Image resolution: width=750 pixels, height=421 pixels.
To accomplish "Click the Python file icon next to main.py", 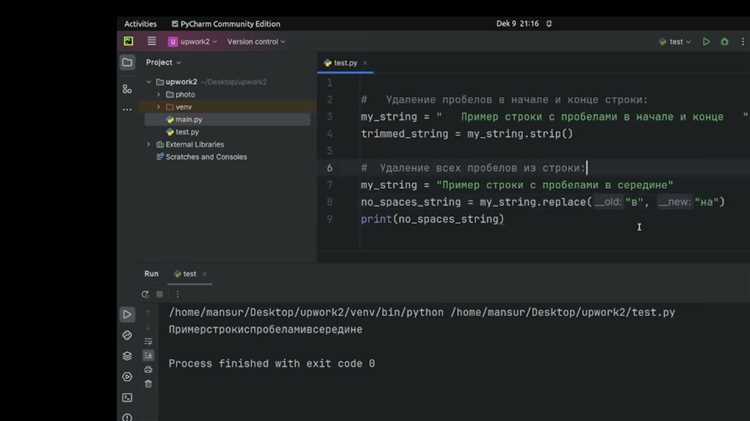I will point(170,120).
